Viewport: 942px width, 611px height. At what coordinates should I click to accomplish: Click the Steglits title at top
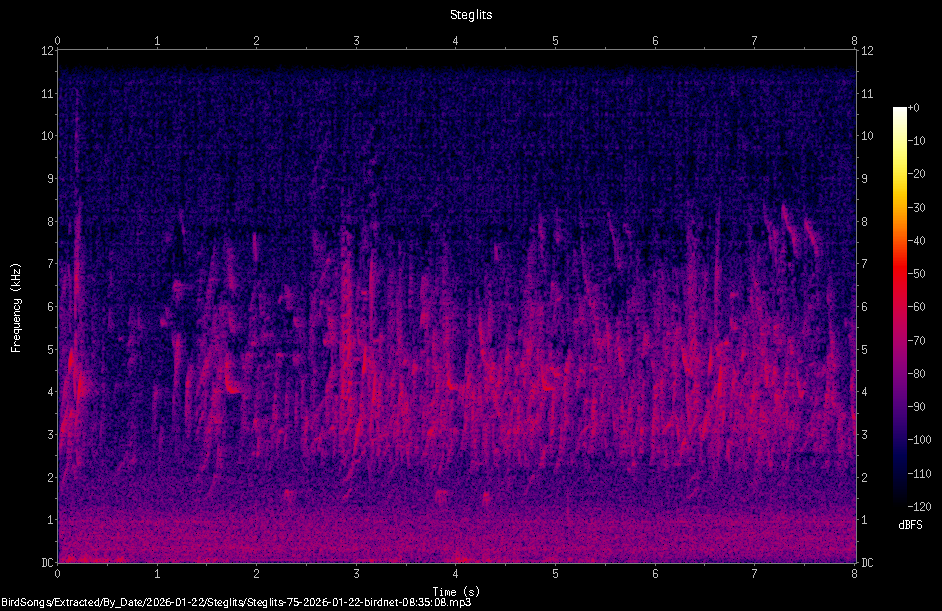point(471,14)
